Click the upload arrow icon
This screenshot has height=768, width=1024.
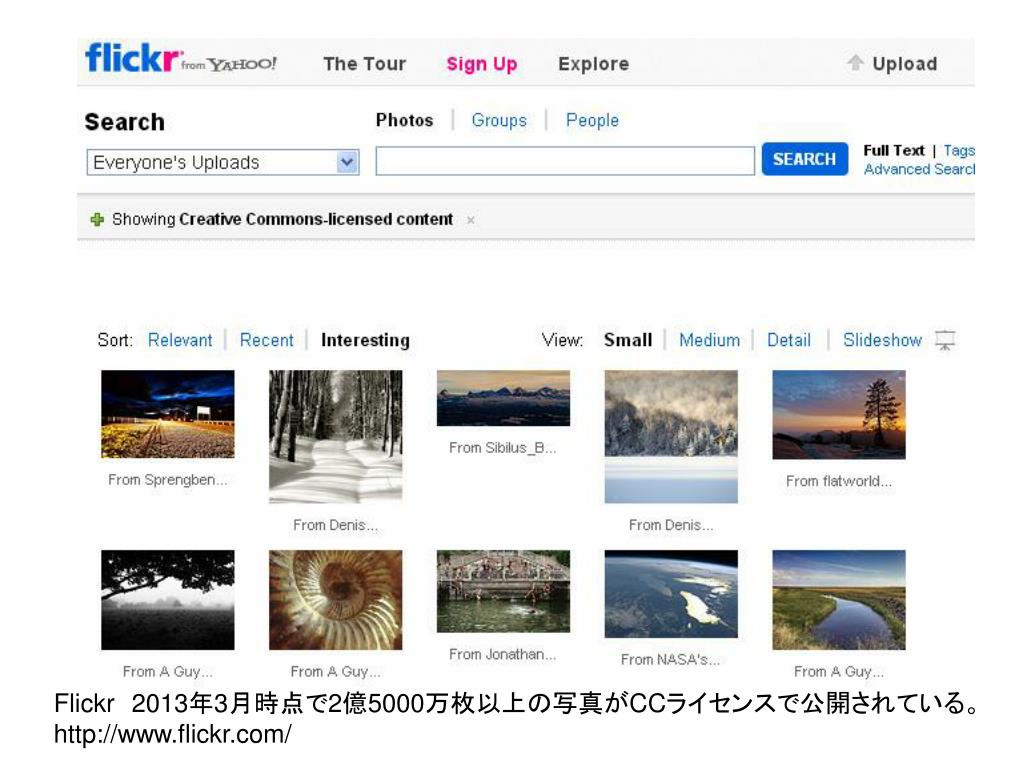855,63
